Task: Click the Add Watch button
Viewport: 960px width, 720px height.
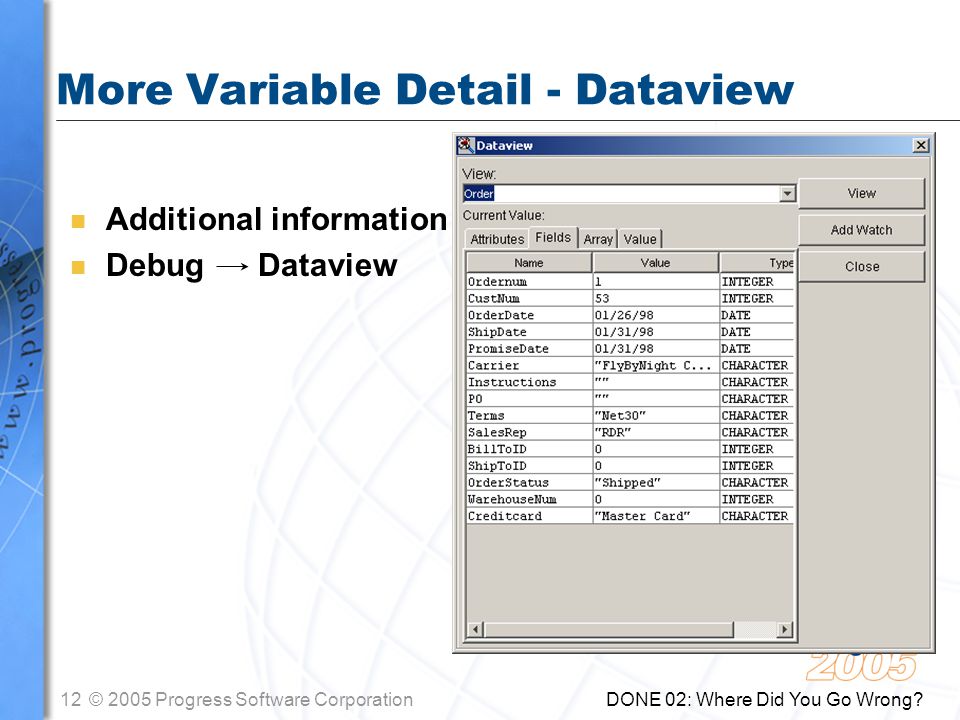Action: tap(861, 230)
